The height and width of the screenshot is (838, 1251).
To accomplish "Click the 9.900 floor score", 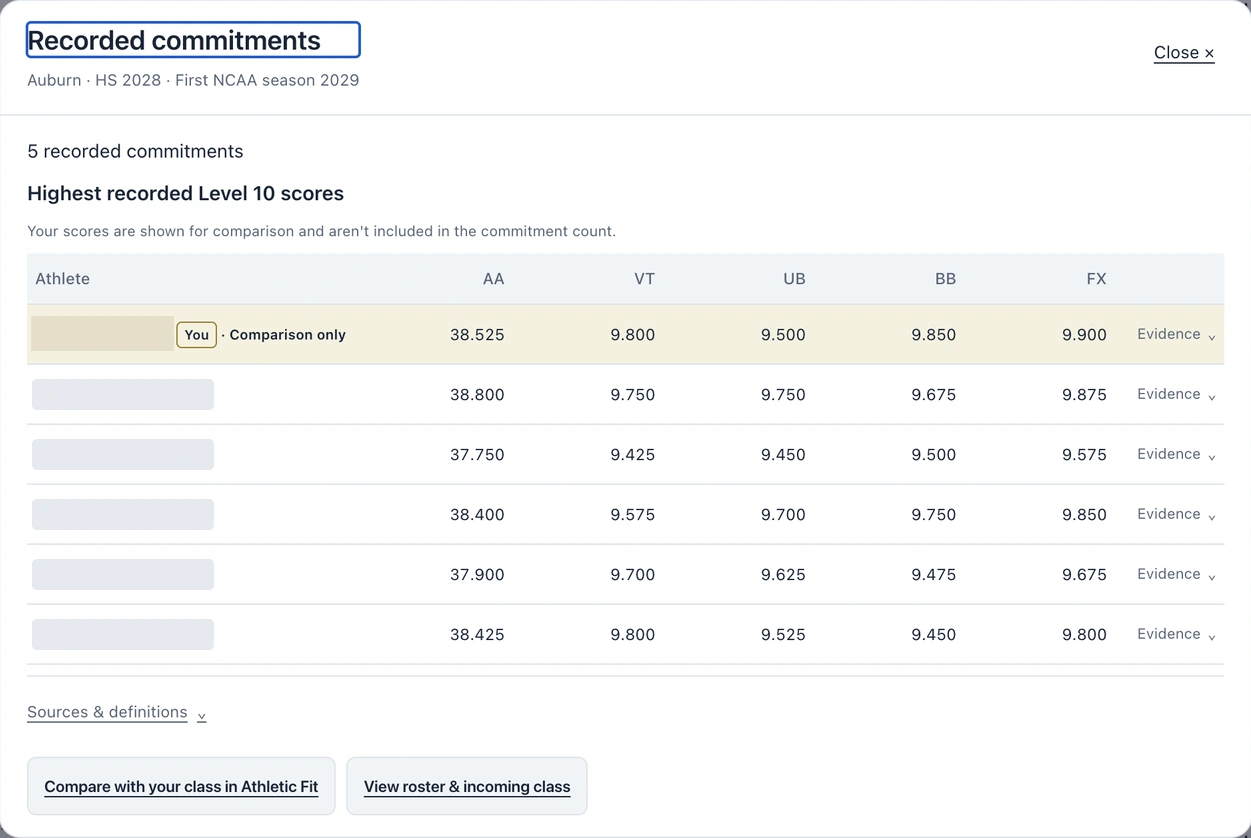I will [1084, 335].
